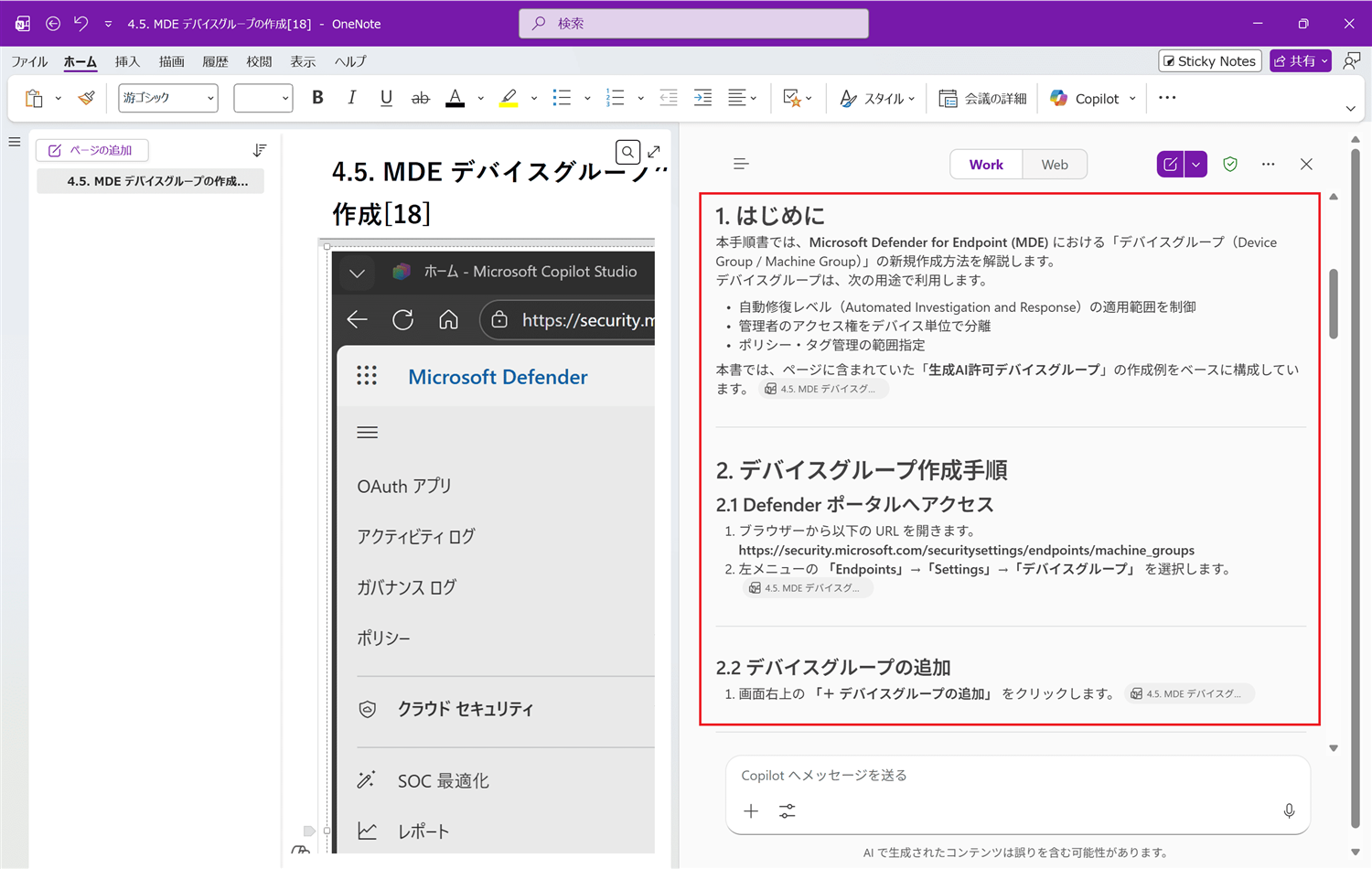Open the ファイル menu
This screenshot has height=869, width=1372.
[x=29, y=61]
